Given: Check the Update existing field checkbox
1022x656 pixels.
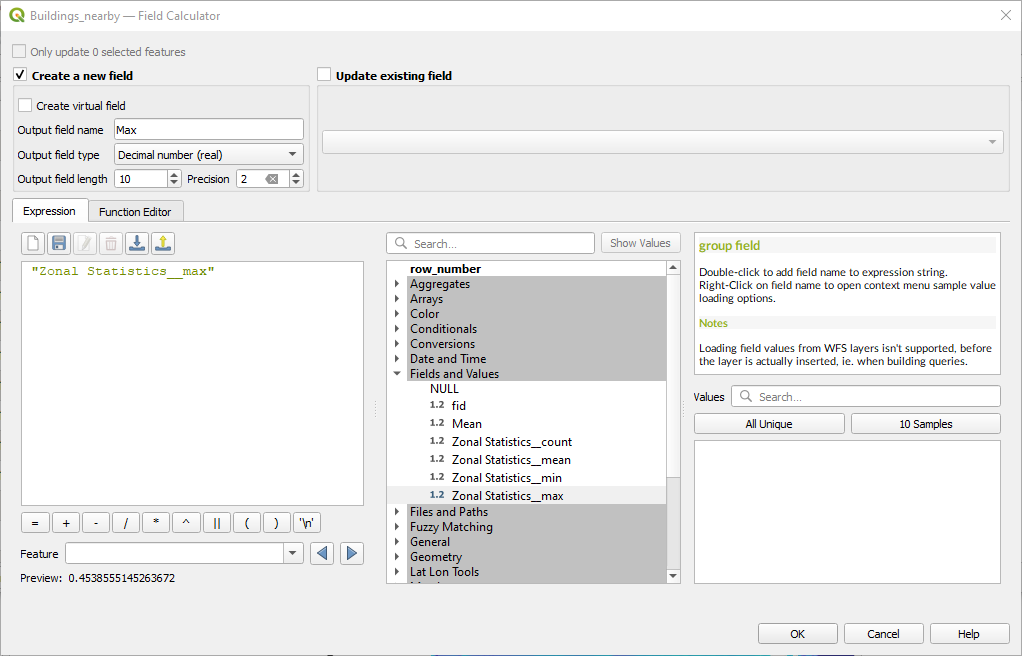Looking at the screenshot, I should (x=324, y=75).
